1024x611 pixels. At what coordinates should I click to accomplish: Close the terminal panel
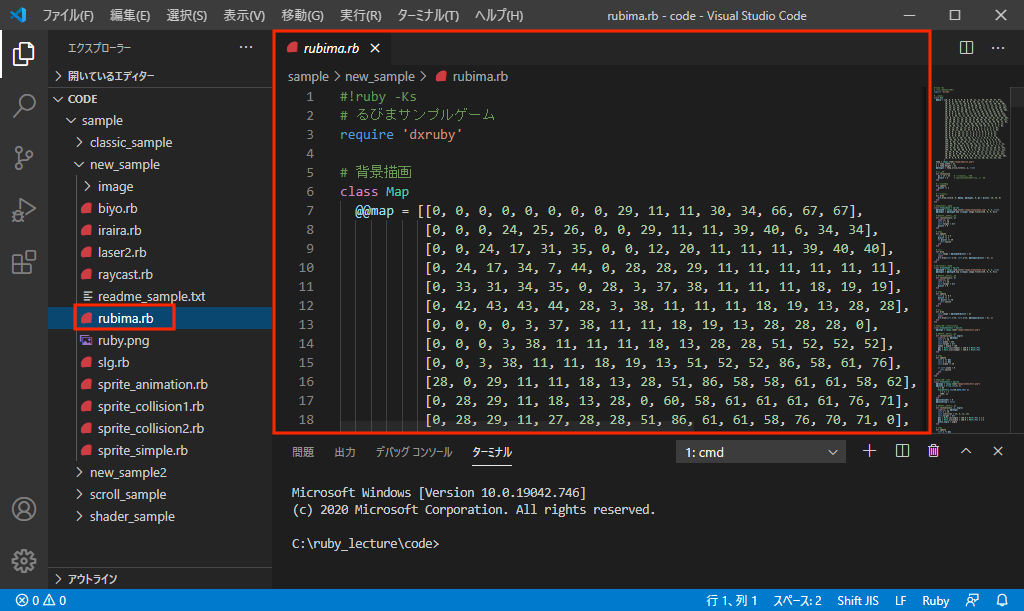click(x=997, y=451)
